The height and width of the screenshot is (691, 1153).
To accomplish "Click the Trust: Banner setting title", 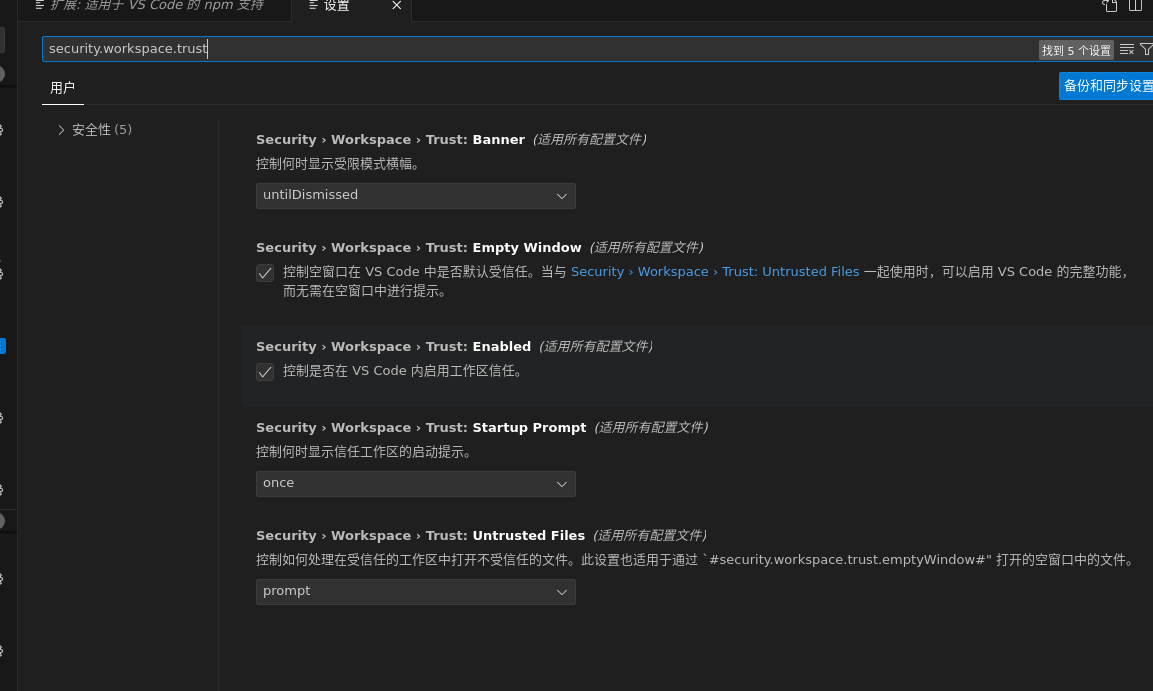I will pyautogui.click(x=390, y=140).
